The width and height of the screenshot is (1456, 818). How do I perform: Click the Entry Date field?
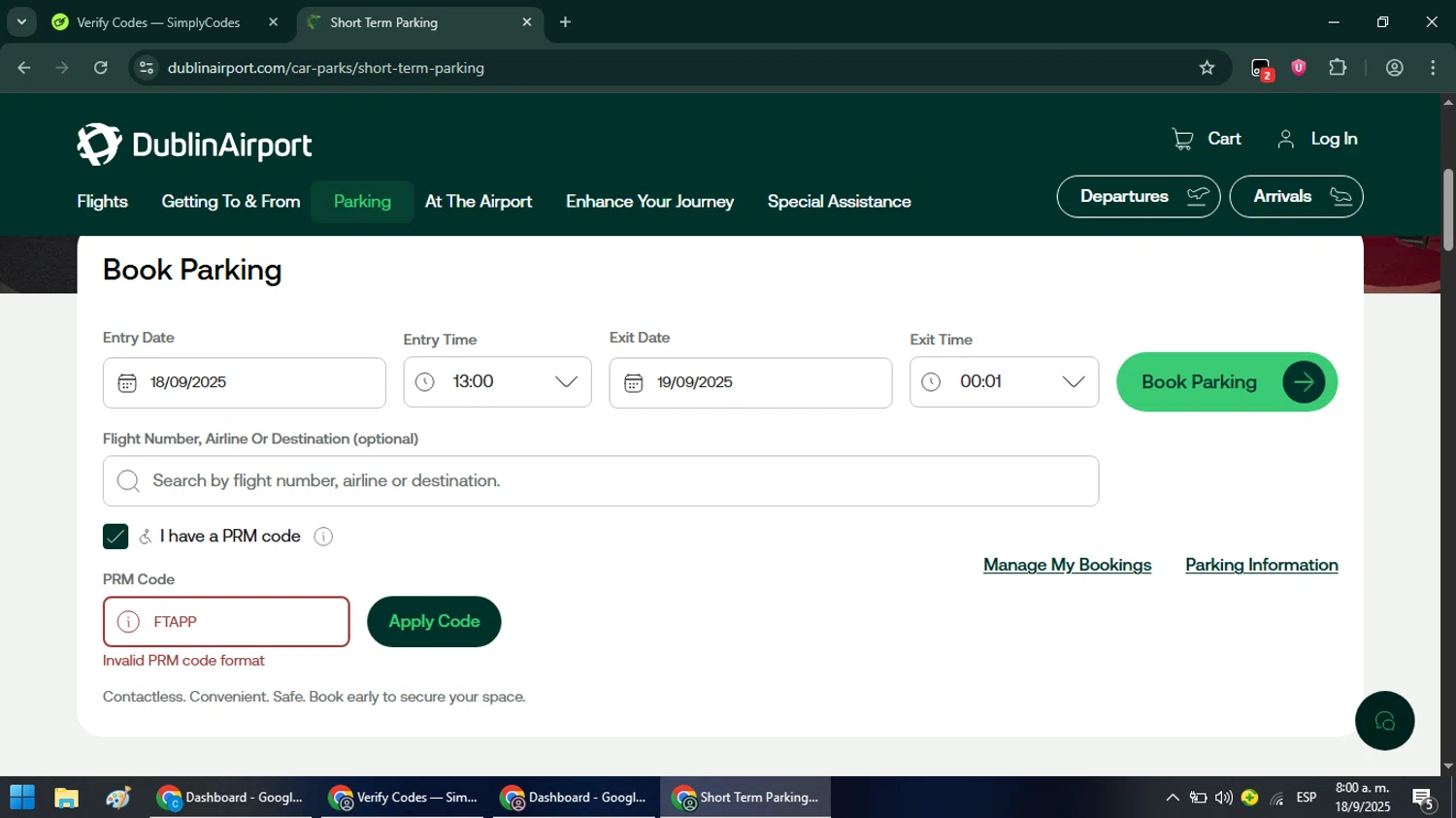click(x=245, y=382)
